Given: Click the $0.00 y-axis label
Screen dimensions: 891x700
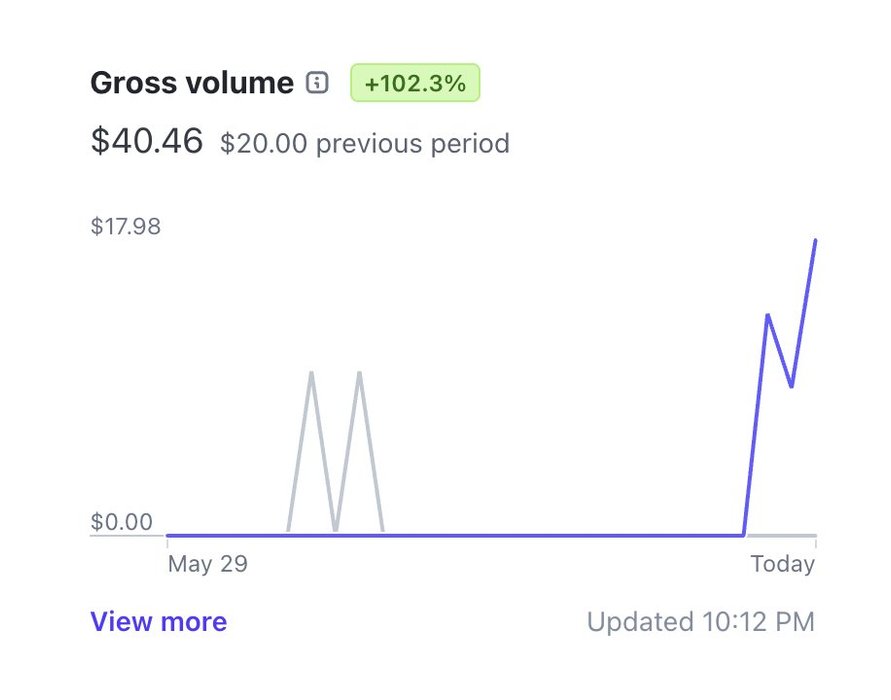Looking at the screenshot, I should pyautogui.click(x=122, y=522).
